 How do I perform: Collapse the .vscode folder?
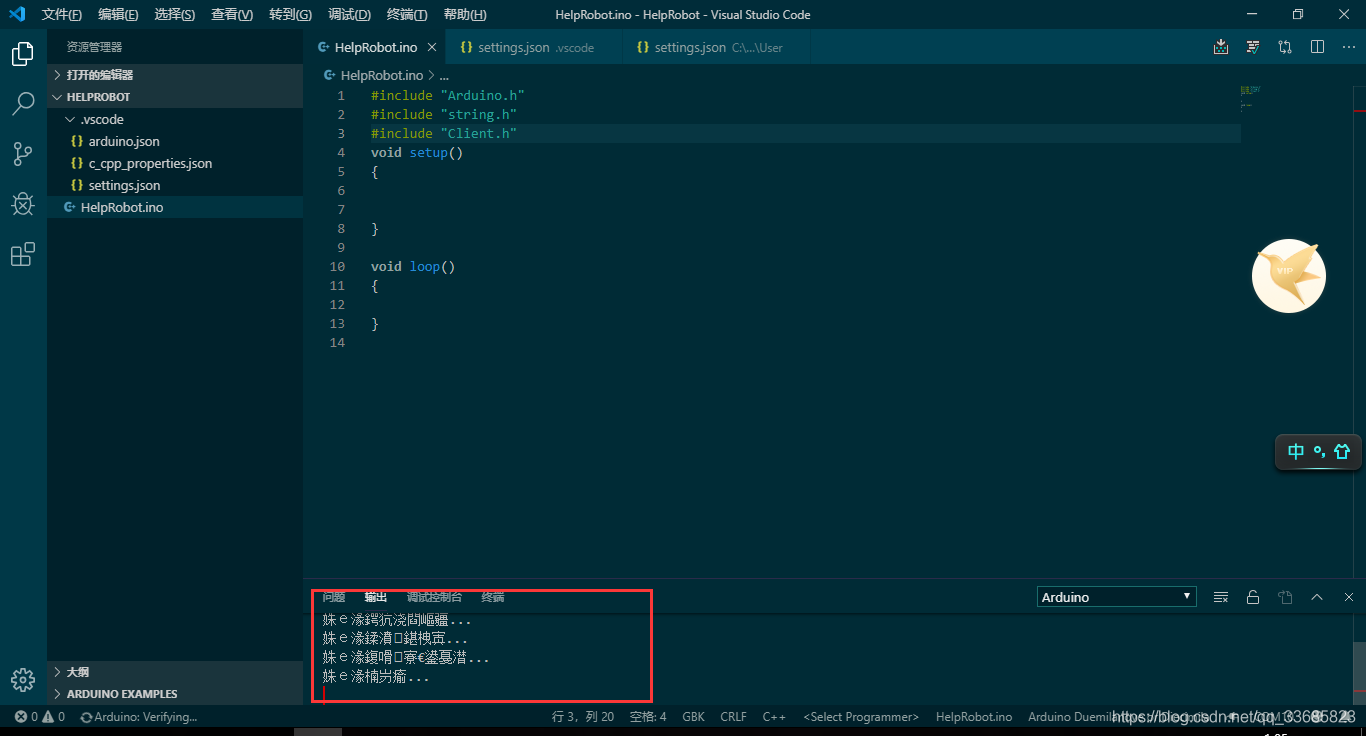click(x=175, y=119)
